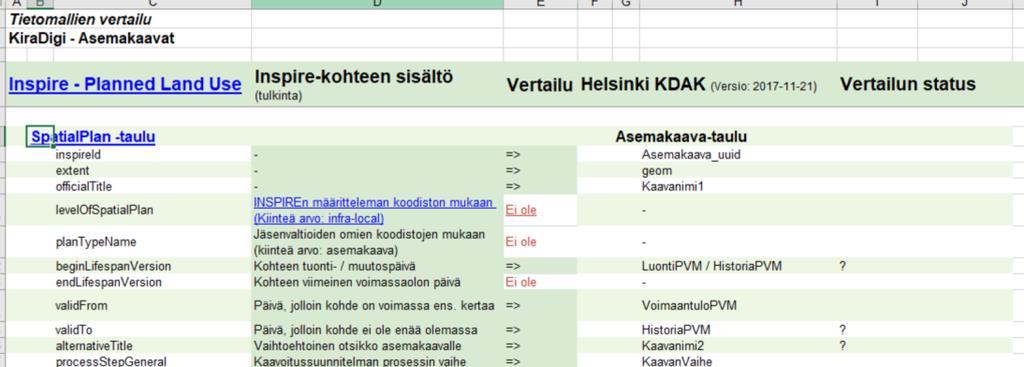
Task: Select the 'Kaavanimi1' cell
Action: [x=673, y=186]
